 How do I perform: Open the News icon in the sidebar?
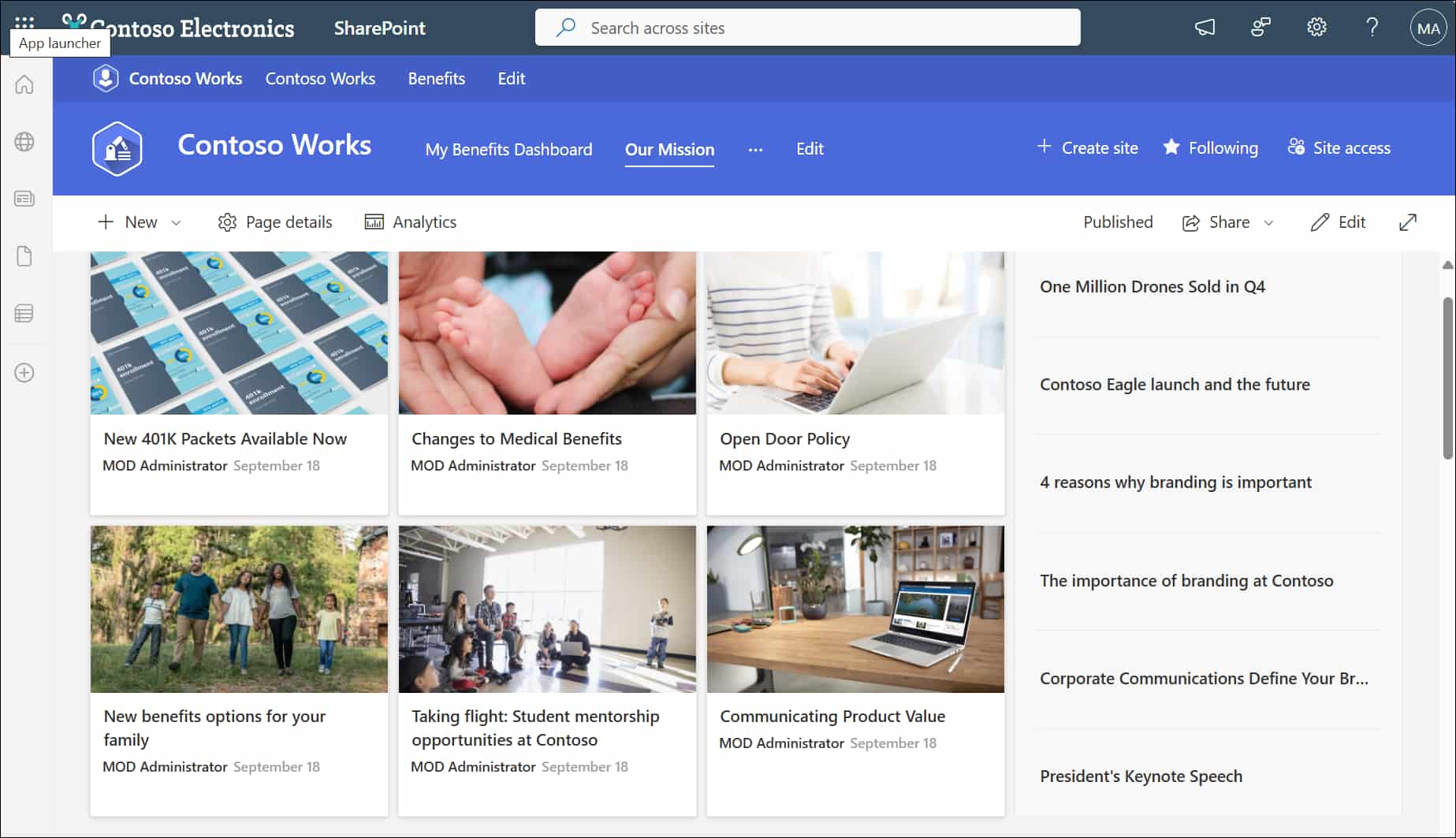coord(24,199)
